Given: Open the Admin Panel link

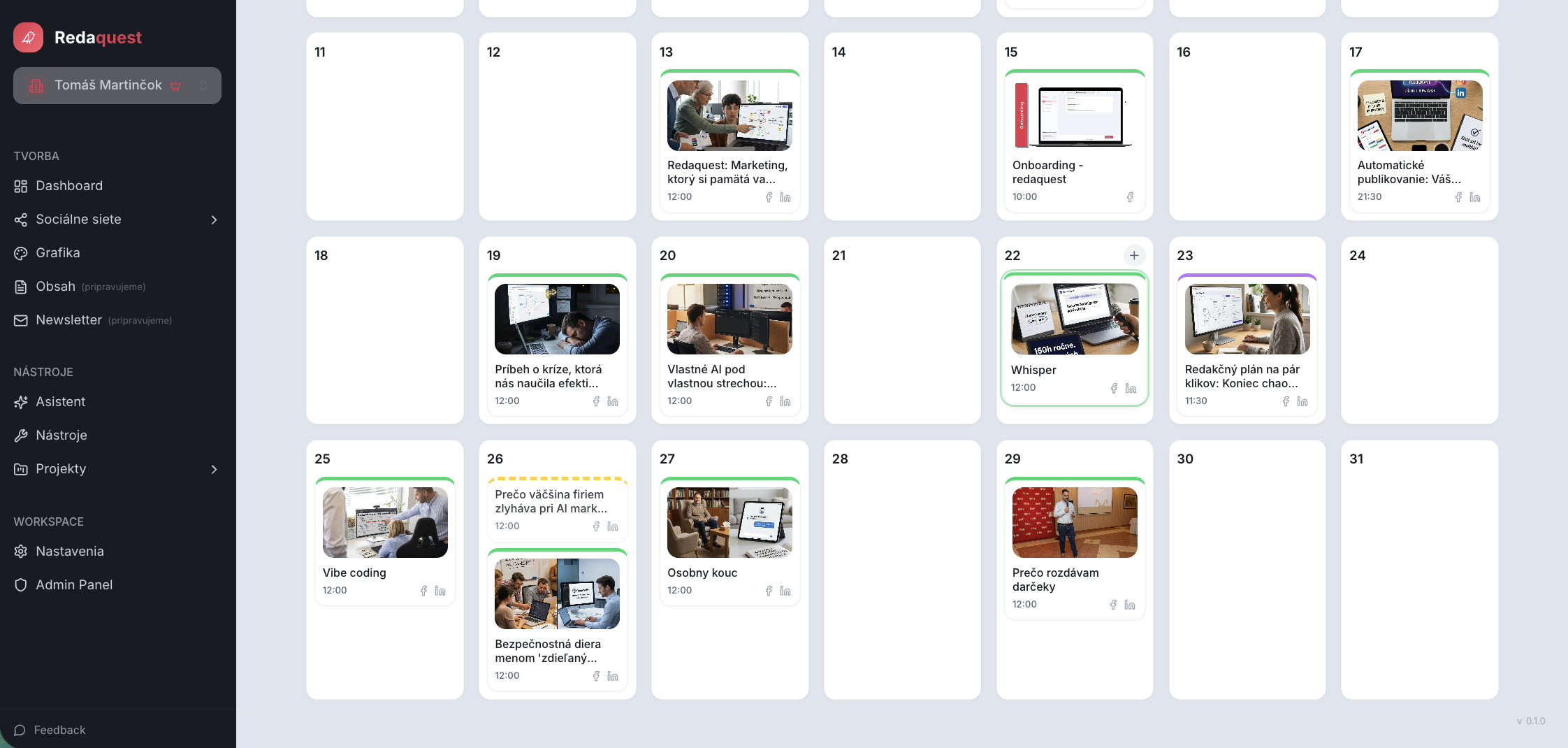Looking at the screenshot, I should (74, 585).
